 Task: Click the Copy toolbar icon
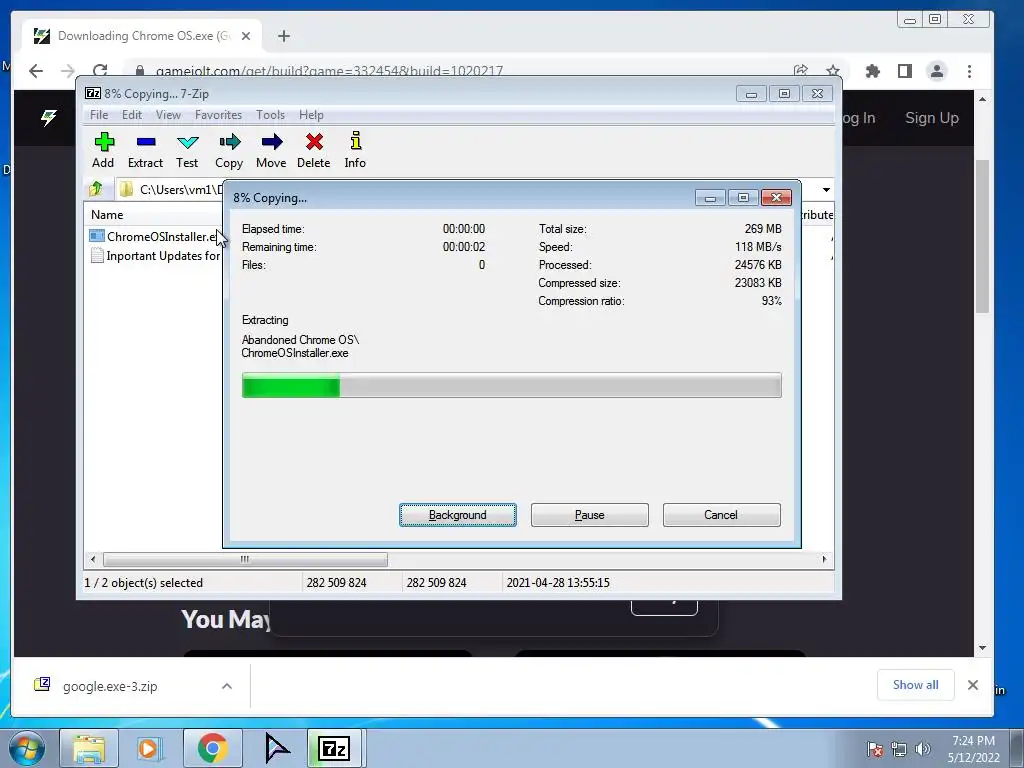229,150
